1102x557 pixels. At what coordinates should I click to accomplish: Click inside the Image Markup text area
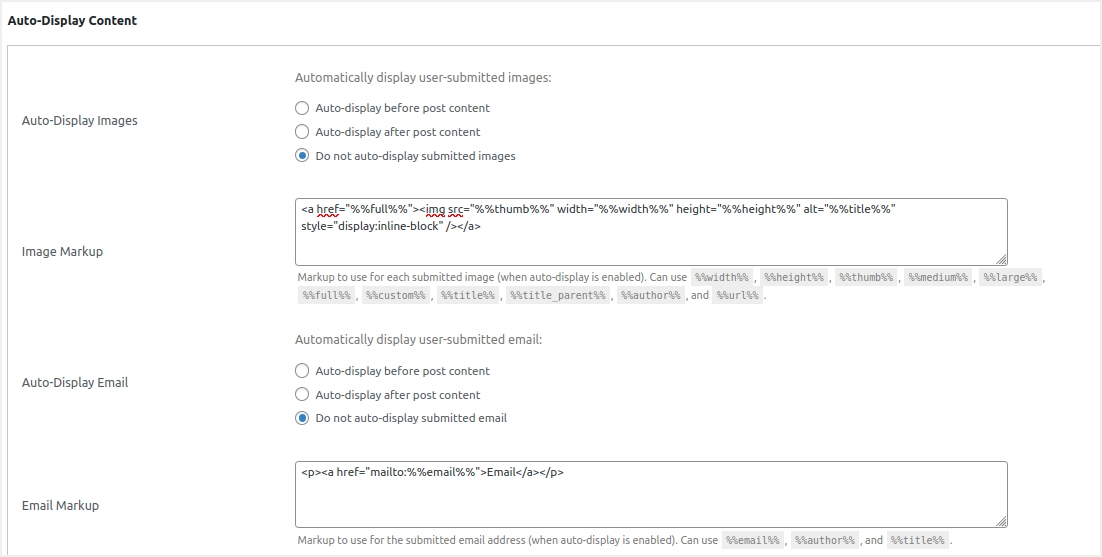[x=650, y=245]
